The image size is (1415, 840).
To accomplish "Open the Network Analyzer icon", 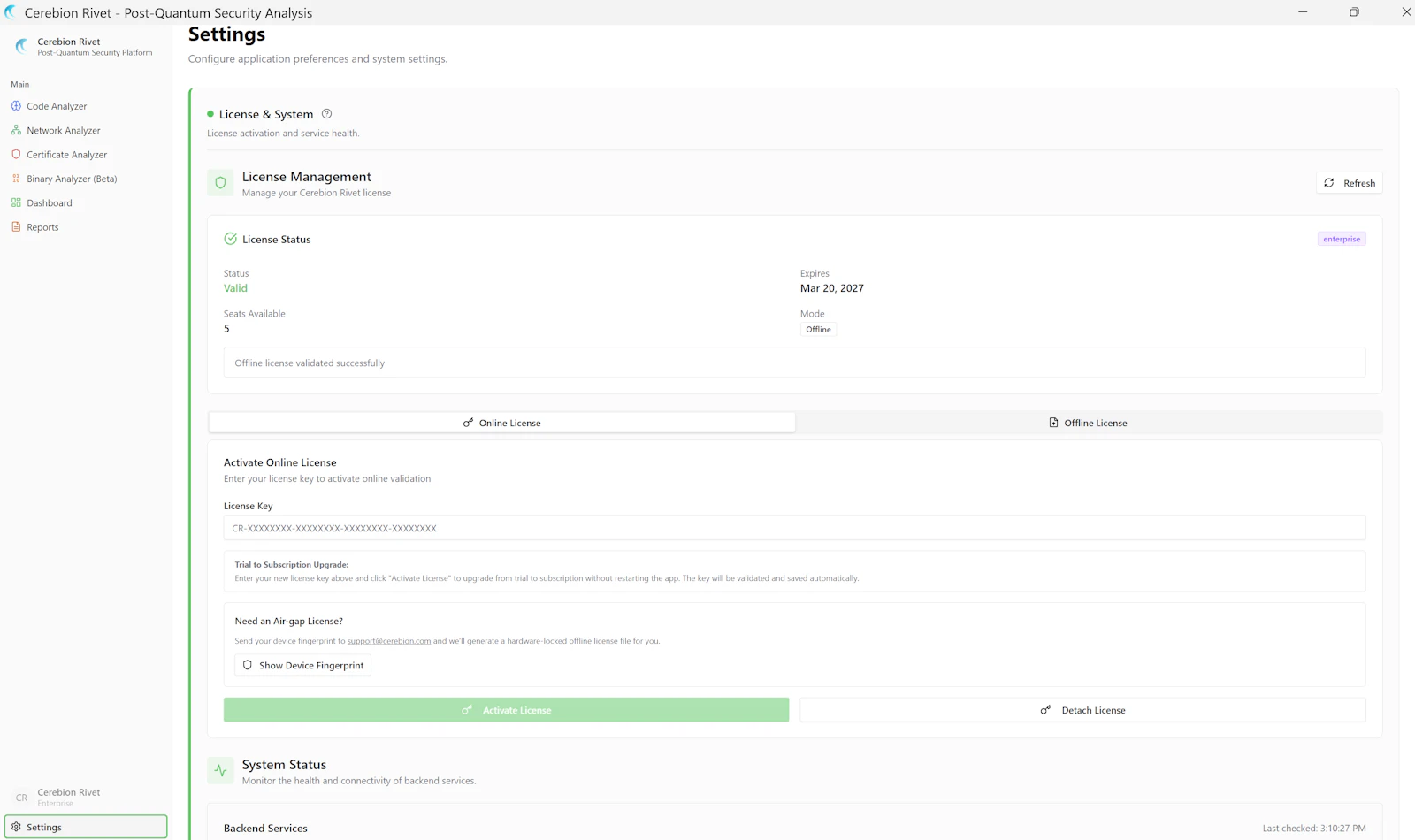I will pos(16,130).
